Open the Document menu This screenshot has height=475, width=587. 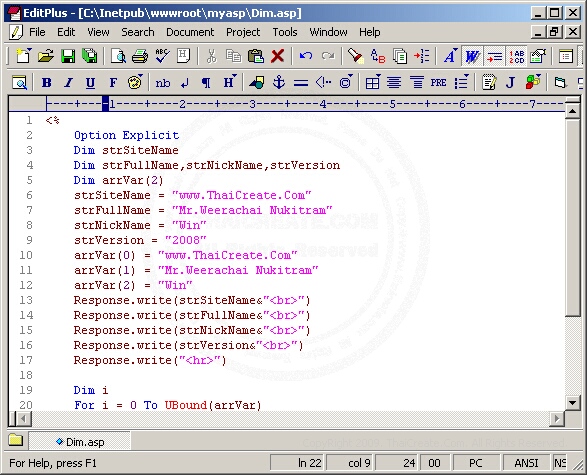click(x=190, y=32)
